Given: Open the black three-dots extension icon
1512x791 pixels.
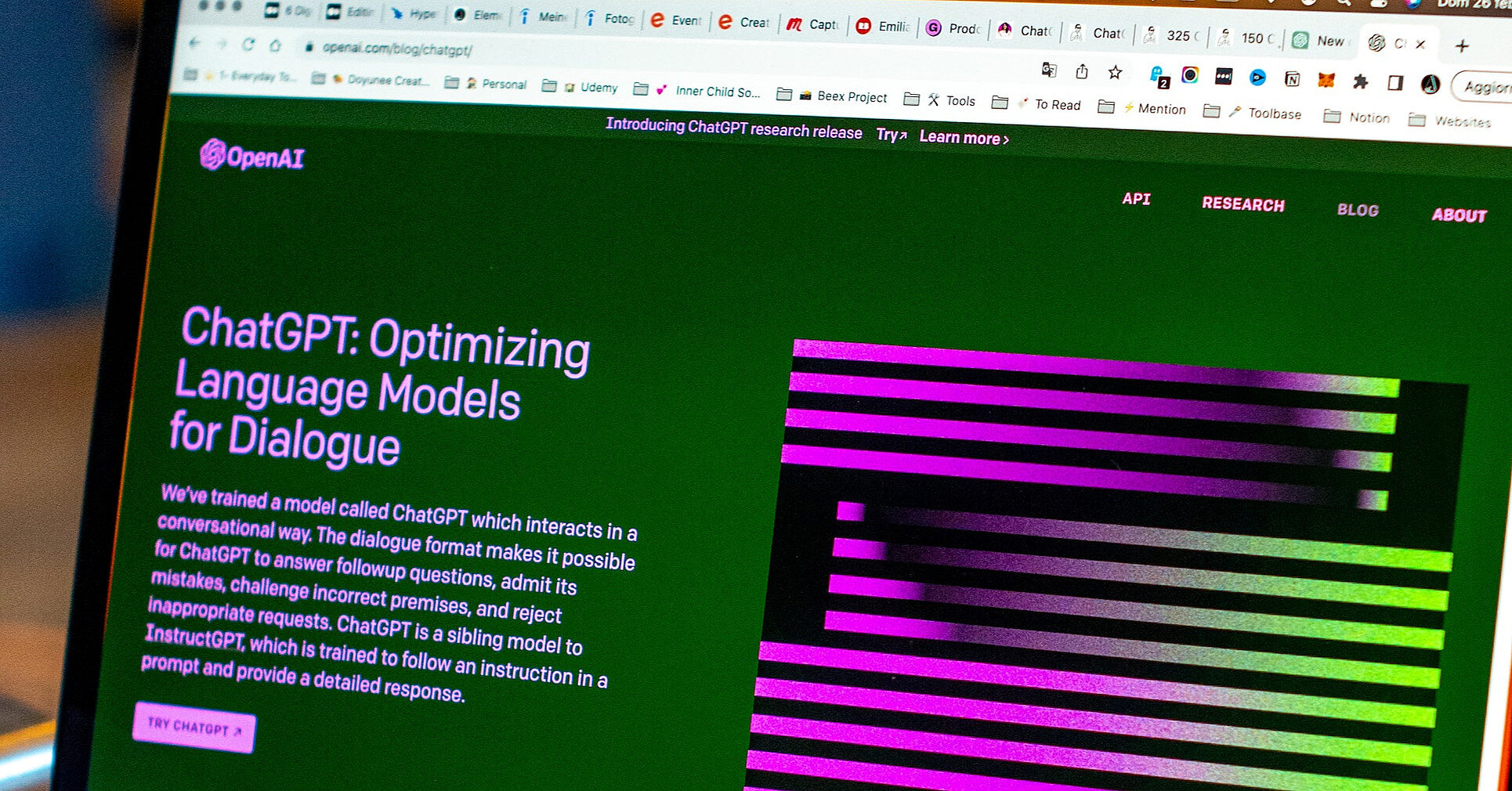Looking at the screenshot, I should (1224, 76).
